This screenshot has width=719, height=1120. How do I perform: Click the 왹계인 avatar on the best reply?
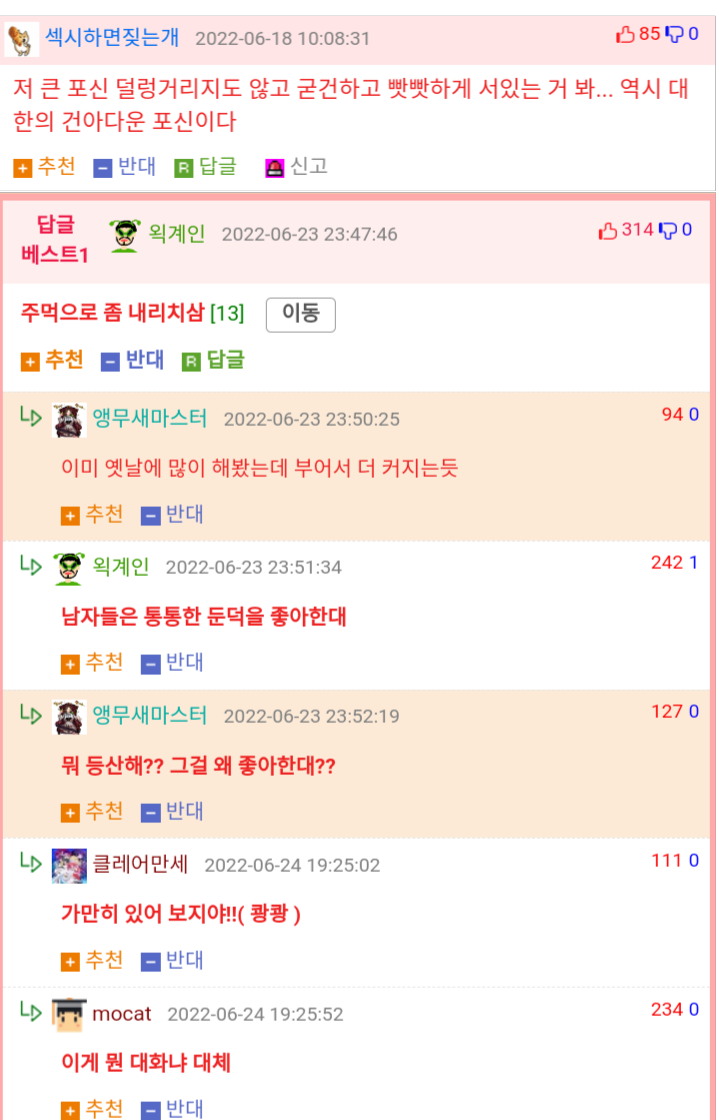125,236
